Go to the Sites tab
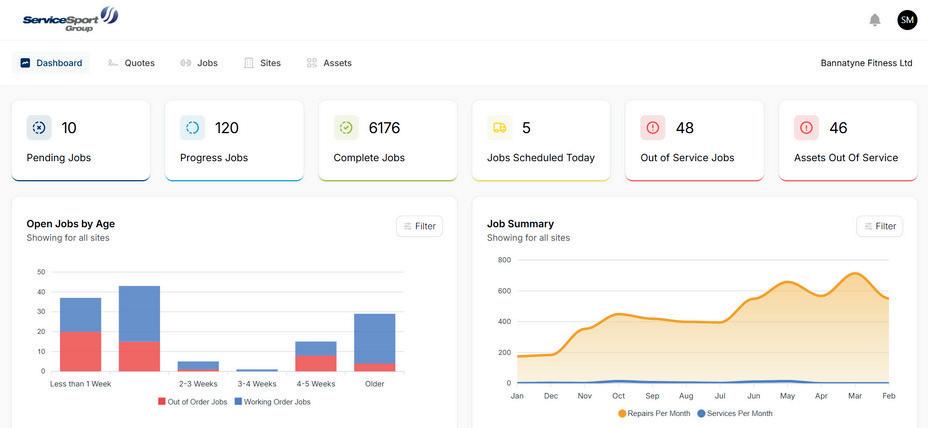Screen dimensions: 928x428 263,63
